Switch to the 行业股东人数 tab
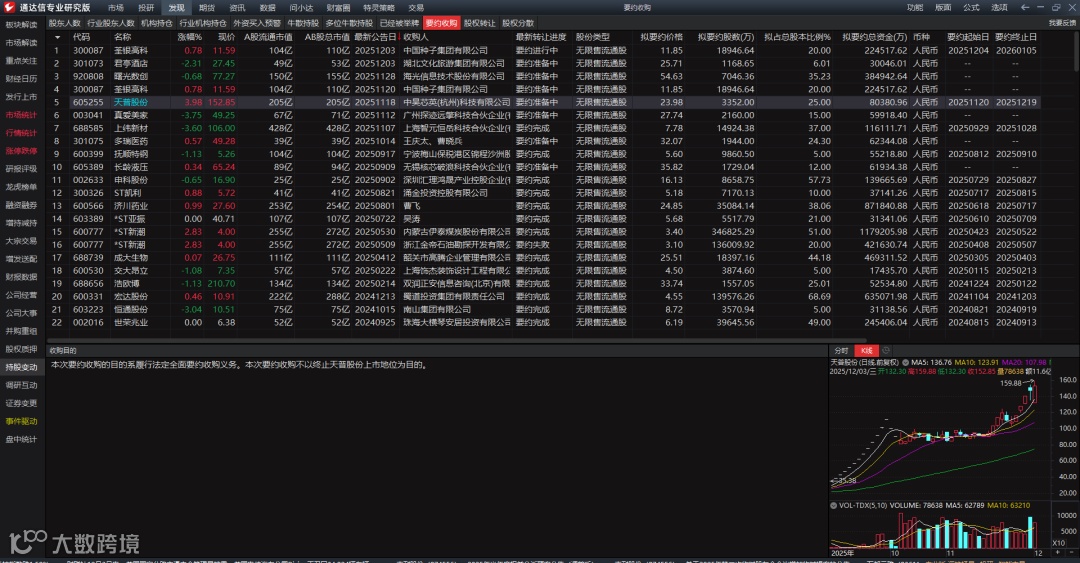The height and width of the screenshot is (563, 1080). pyautogui.click(x=110, y=23)
